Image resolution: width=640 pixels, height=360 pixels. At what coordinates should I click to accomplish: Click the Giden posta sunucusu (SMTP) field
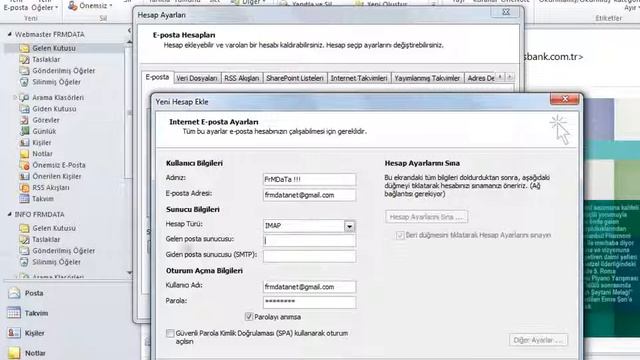click(309, 256)
